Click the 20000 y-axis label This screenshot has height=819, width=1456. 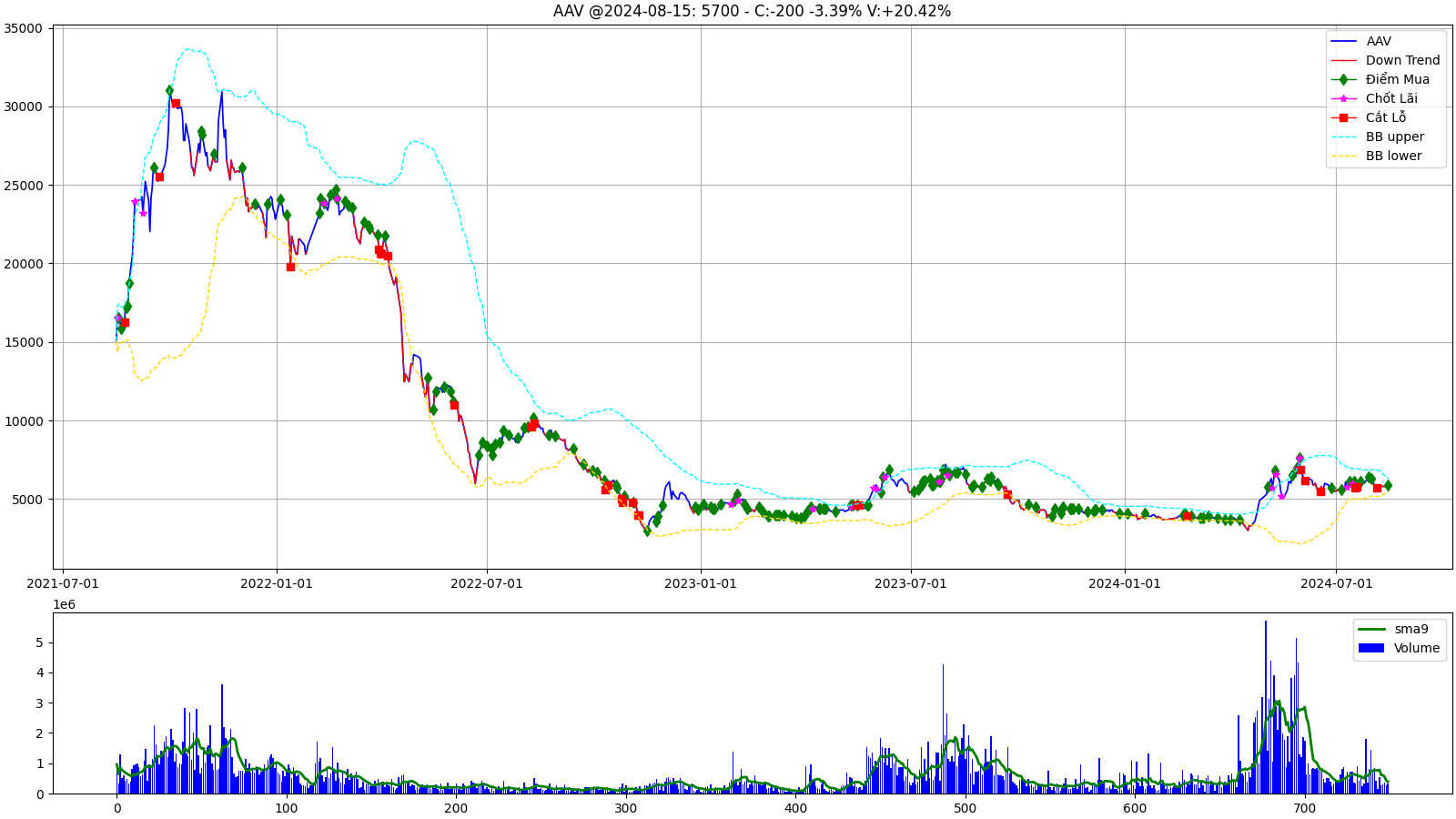point(24,264)
